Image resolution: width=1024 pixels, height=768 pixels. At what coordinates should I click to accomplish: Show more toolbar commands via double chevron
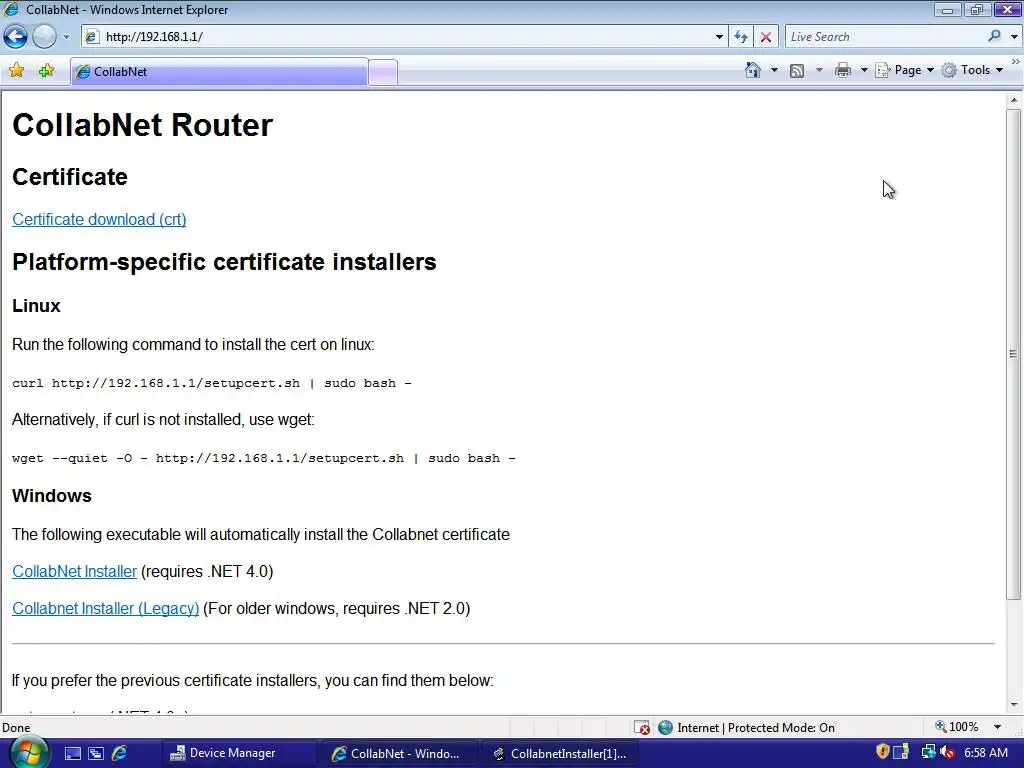coord(1016,61)
